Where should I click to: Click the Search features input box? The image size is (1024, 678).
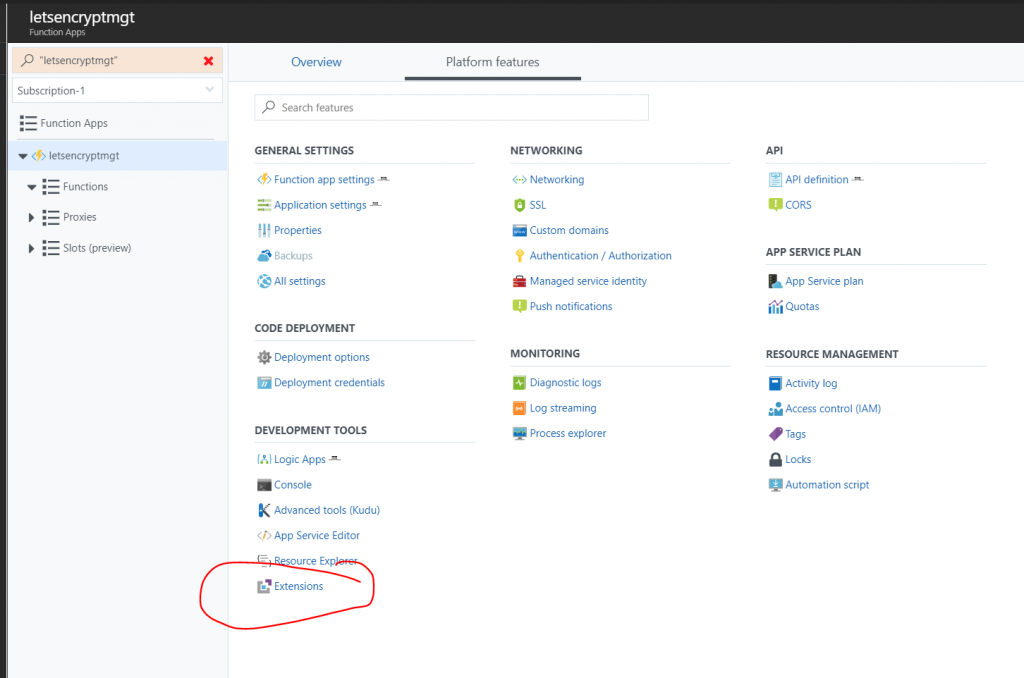pos(452,107)
